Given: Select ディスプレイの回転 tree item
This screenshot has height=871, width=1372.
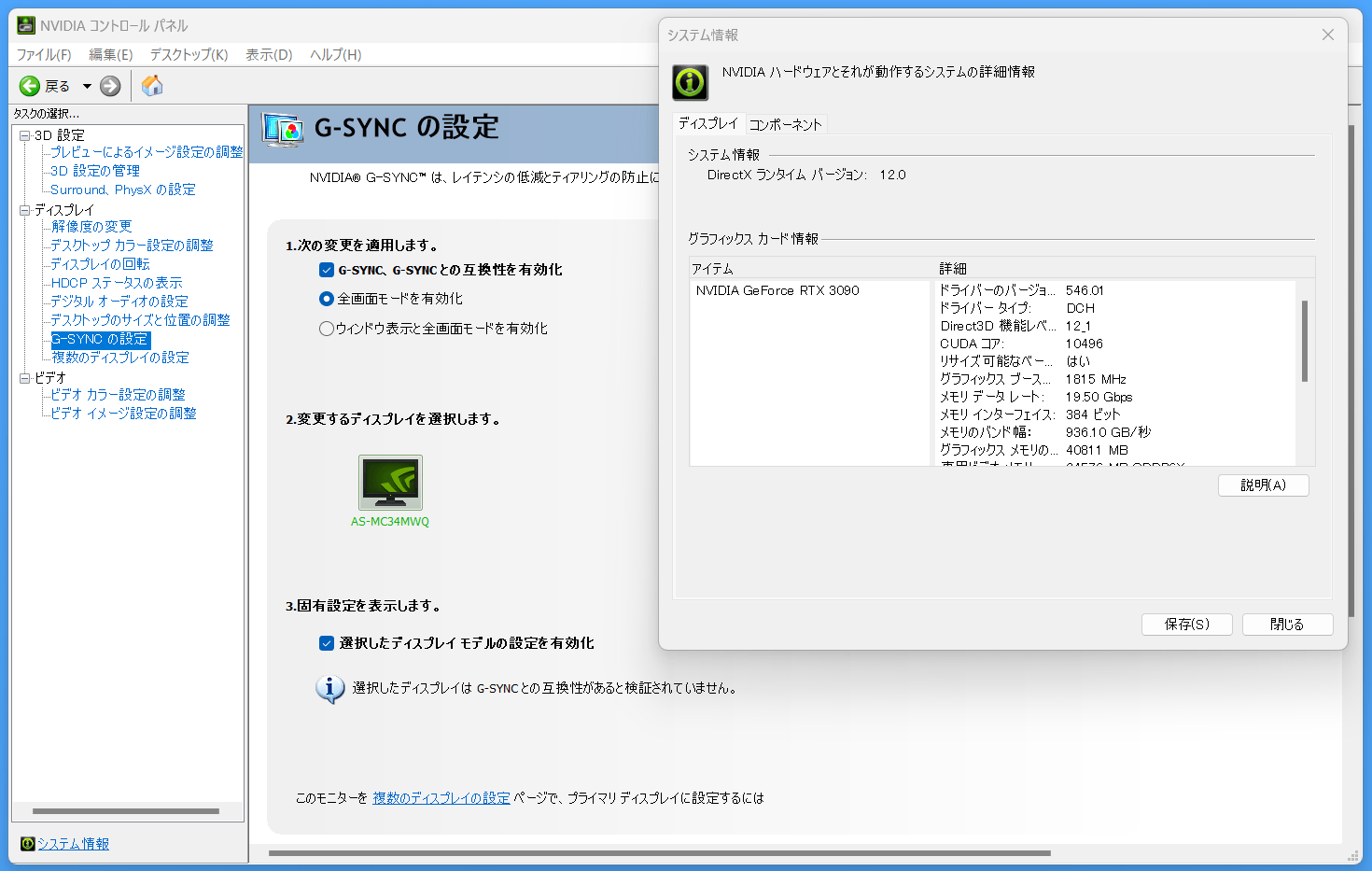Looking at the screenshot, I should pyautogui.click(x=100, y=264).
